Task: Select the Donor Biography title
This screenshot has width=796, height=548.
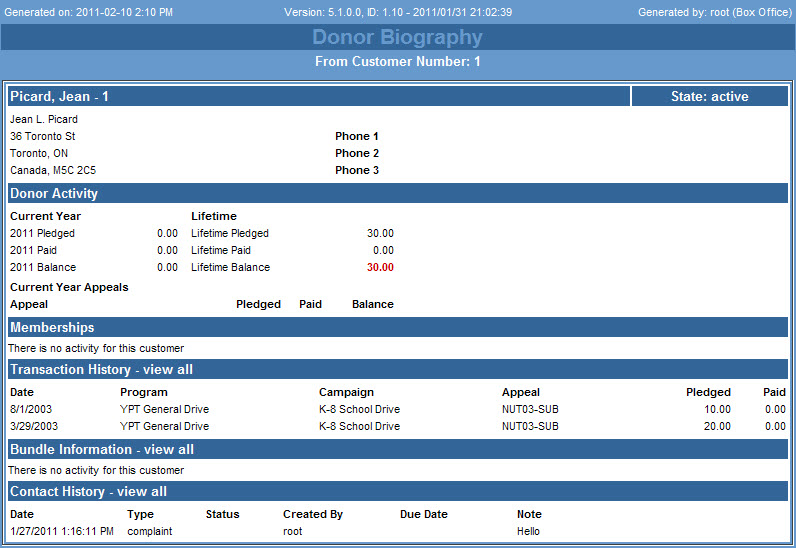Action: click(397, 37)
